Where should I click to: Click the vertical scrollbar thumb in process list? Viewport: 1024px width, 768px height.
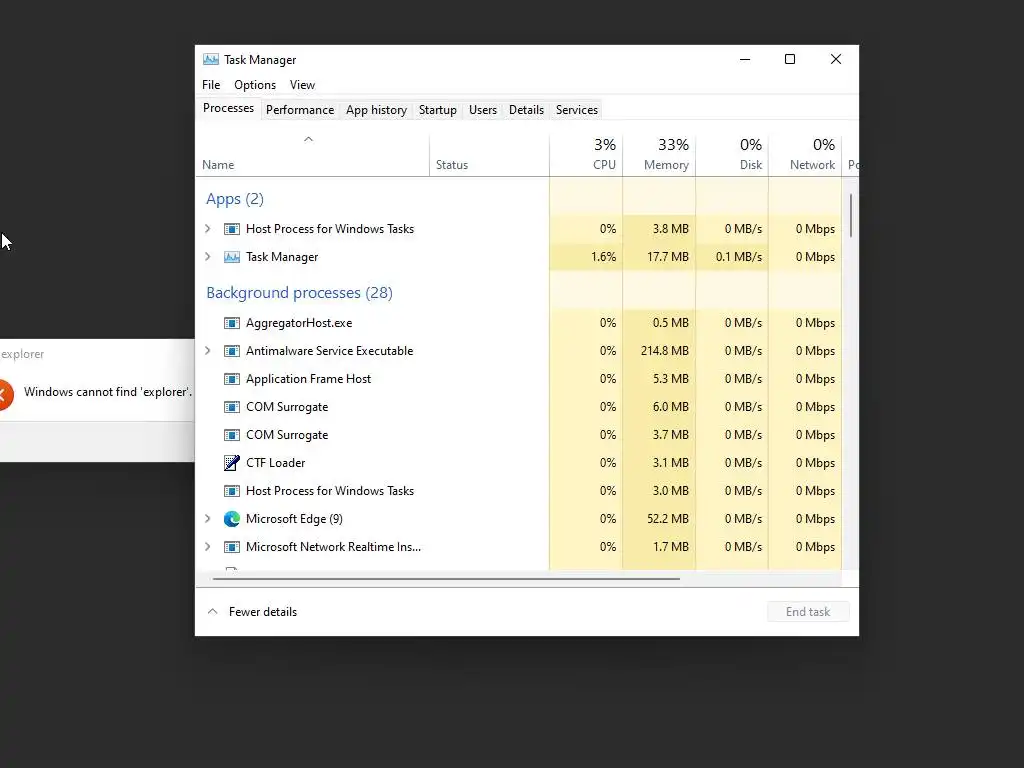click(850, 215)
